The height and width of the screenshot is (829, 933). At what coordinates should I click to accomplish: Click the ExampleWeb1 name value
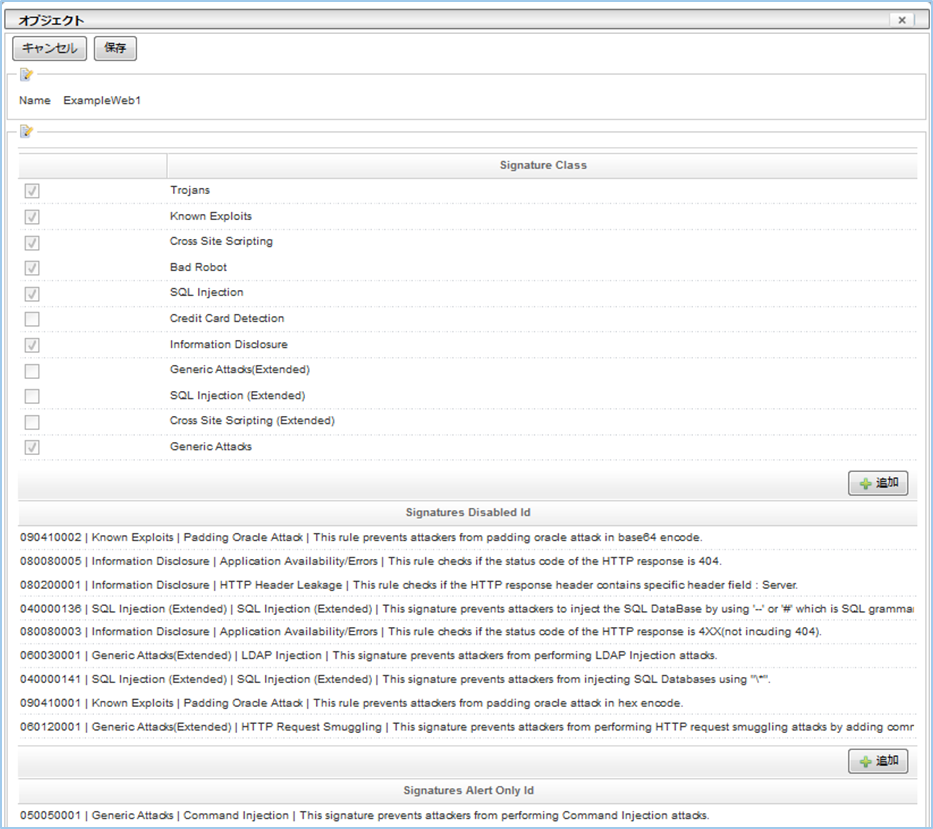(102, 101)
